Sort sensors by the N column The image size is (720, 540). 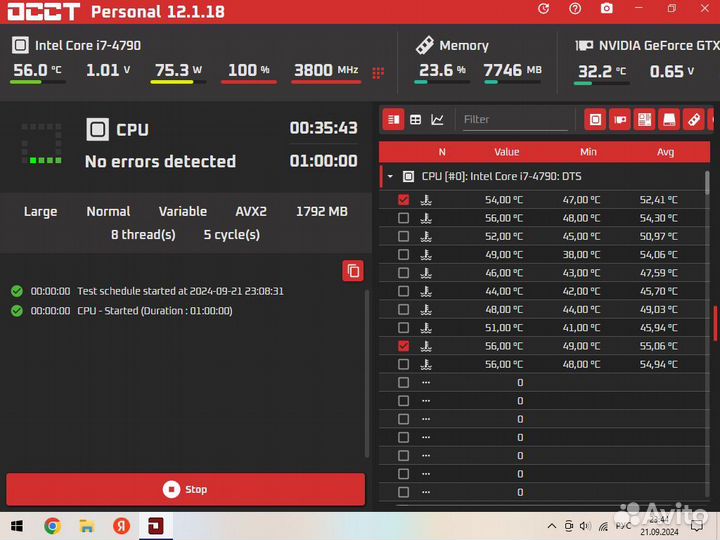pyautogui.click(x=442, y=152)
